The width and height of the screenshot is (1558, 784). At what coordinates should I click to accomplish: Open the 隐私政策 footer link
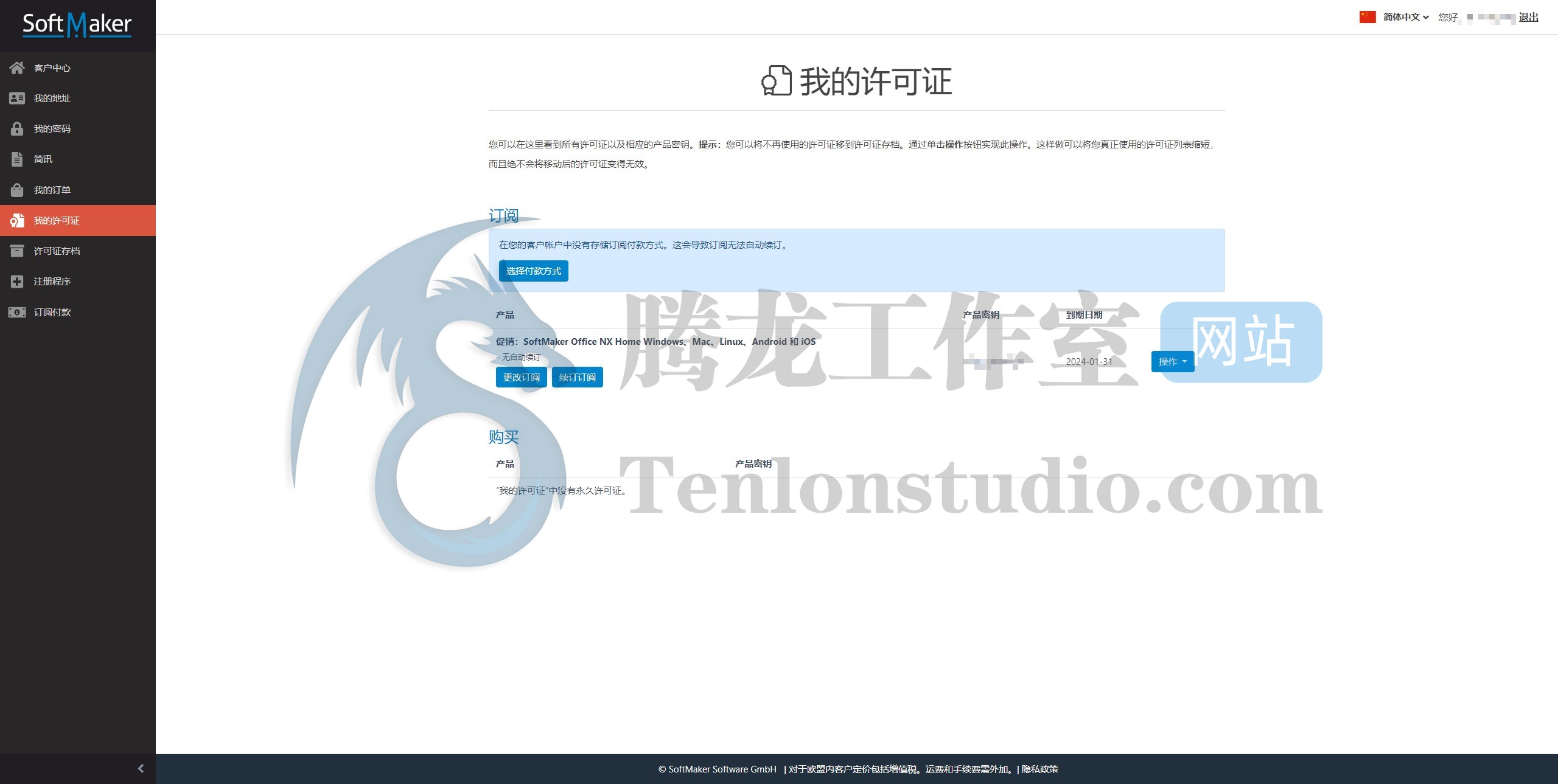pos(1040,769)
